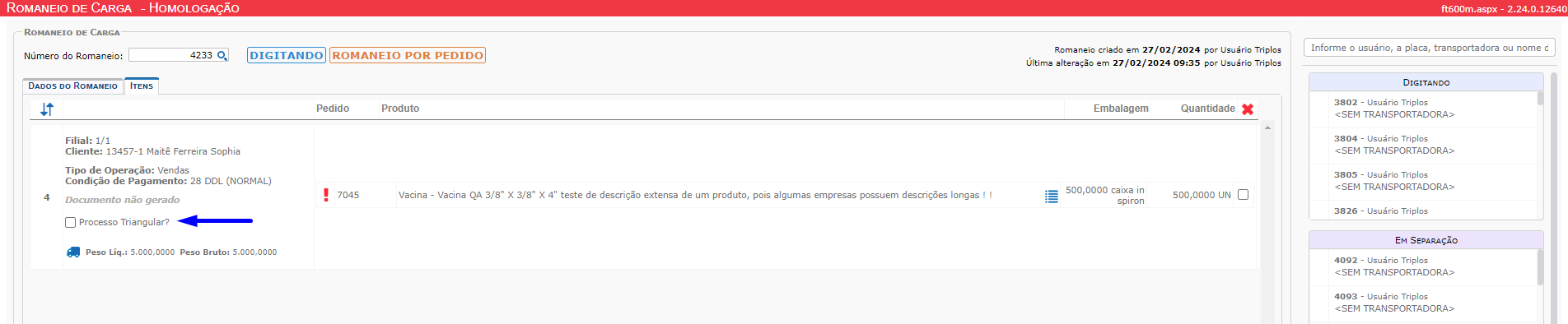
Task: Click the red exclamation warning icon for order 7045
Action: pyautogui.click(x=326, y=195)
